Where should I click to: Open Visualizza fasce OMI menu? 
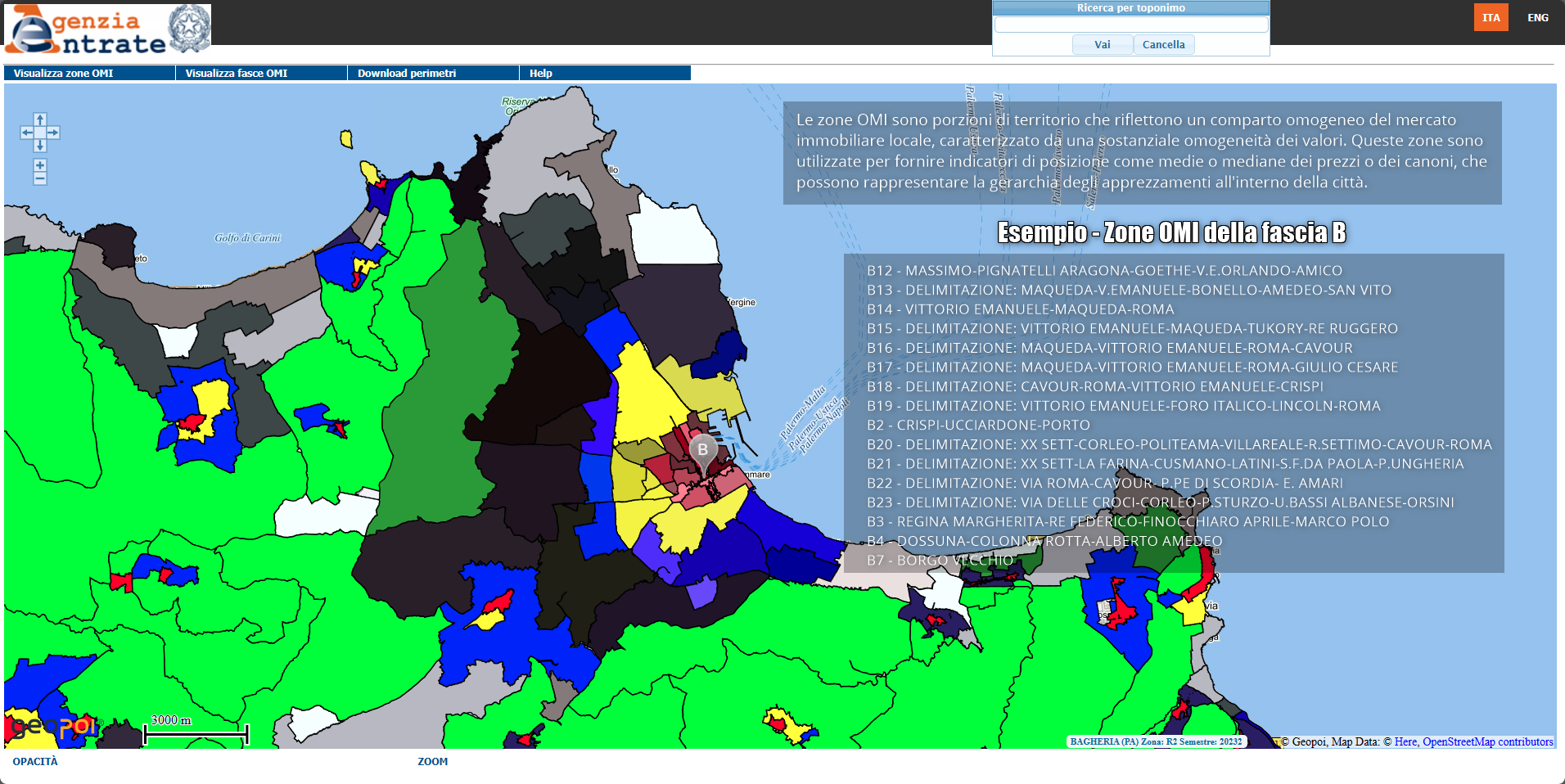(261, 73)
